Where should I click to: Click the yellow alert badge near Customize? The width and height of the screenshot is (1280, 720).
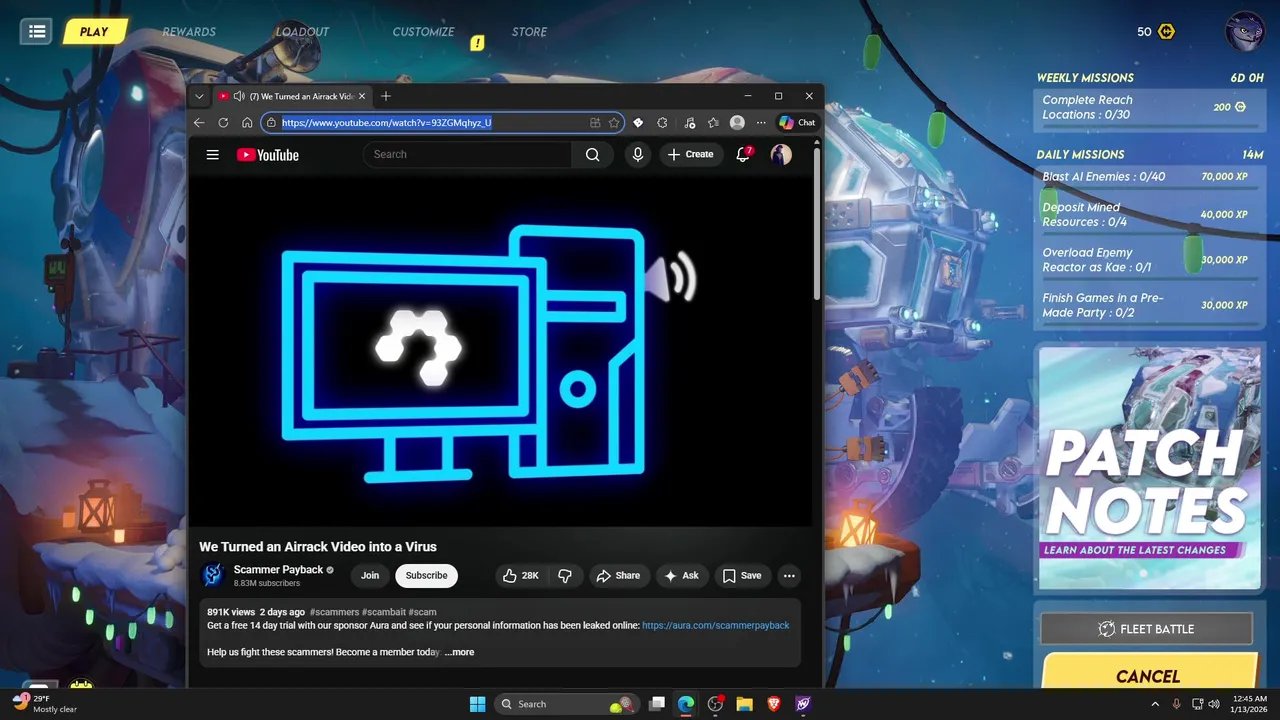[x=477, y=43]
